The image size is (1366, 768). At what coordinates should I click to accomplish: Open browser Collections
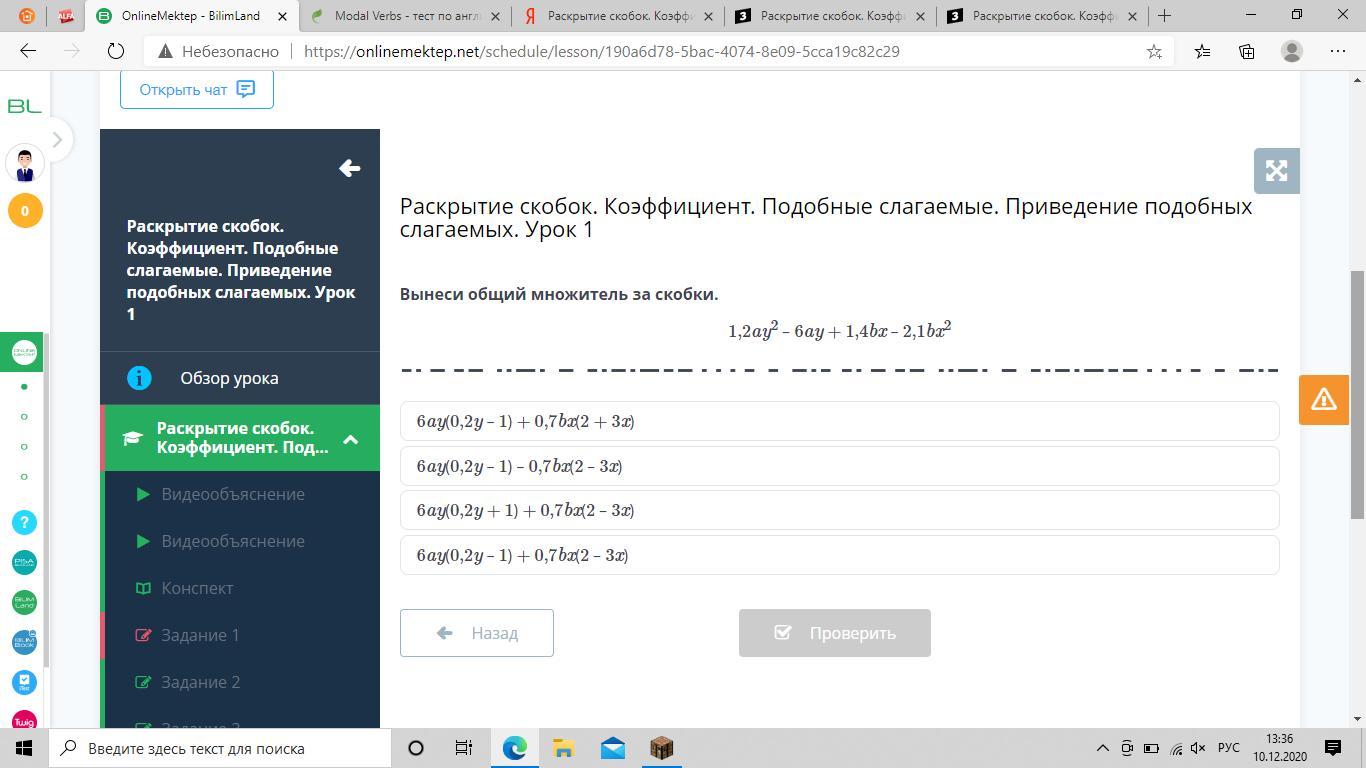coord(1246,51)
